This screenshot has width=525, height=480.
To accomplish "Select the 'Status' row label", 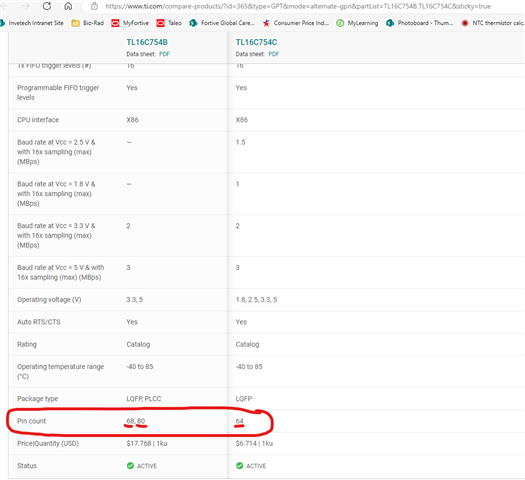I will [x=27, y=466].
